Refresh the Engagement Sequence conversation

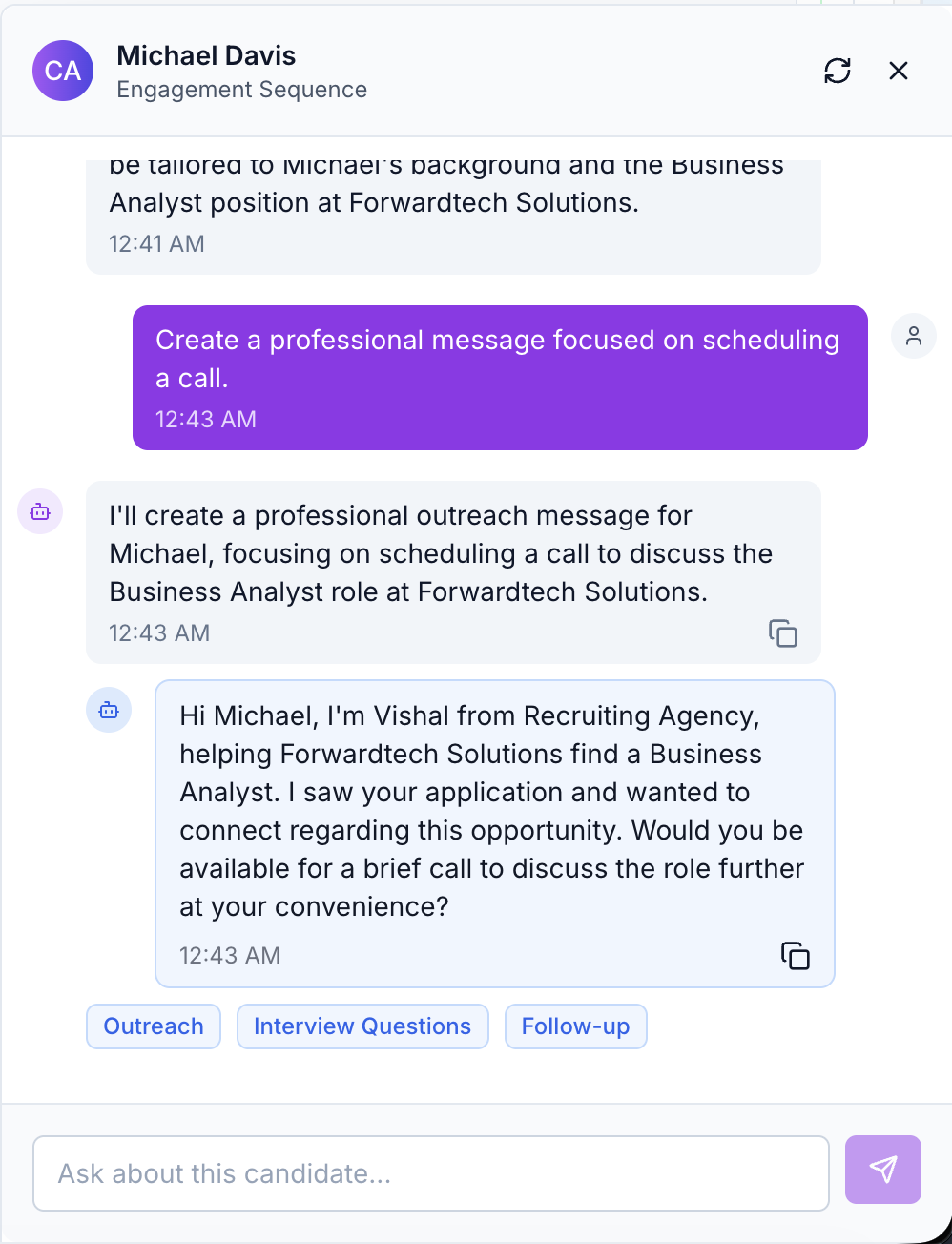click(837, 71)
